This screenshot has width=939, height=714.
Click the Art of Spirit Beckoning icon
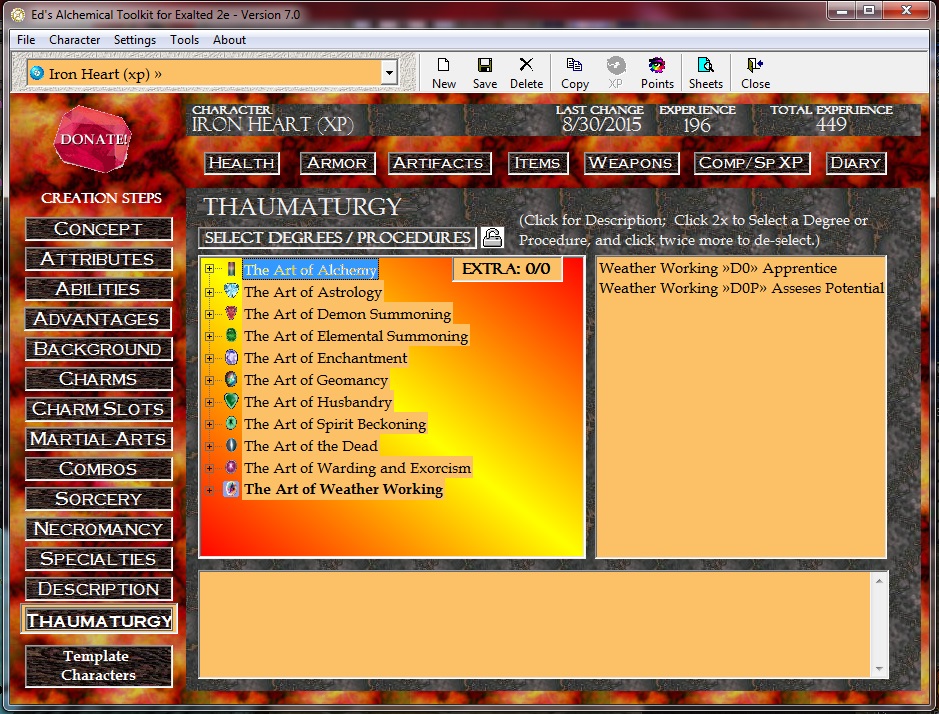click(231, 423)
